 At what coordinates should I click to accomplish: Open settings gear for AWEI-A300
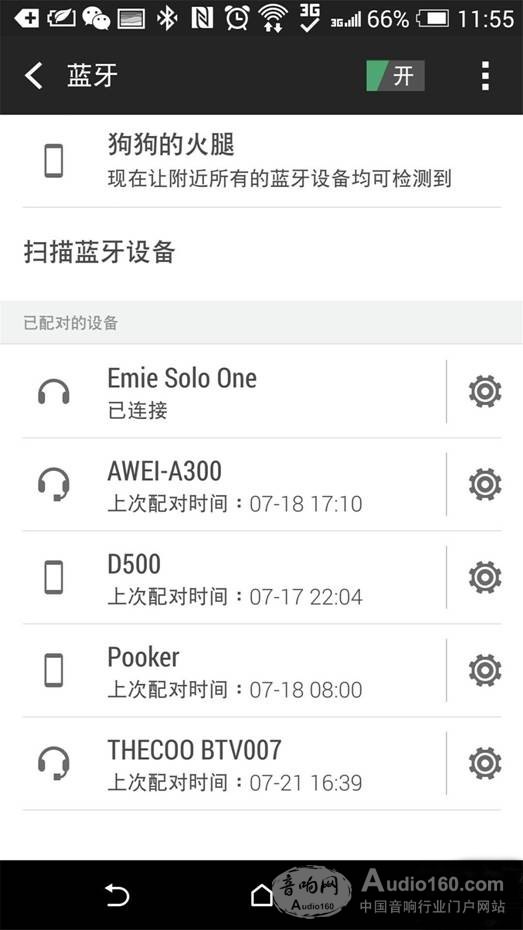click(484, 485)
